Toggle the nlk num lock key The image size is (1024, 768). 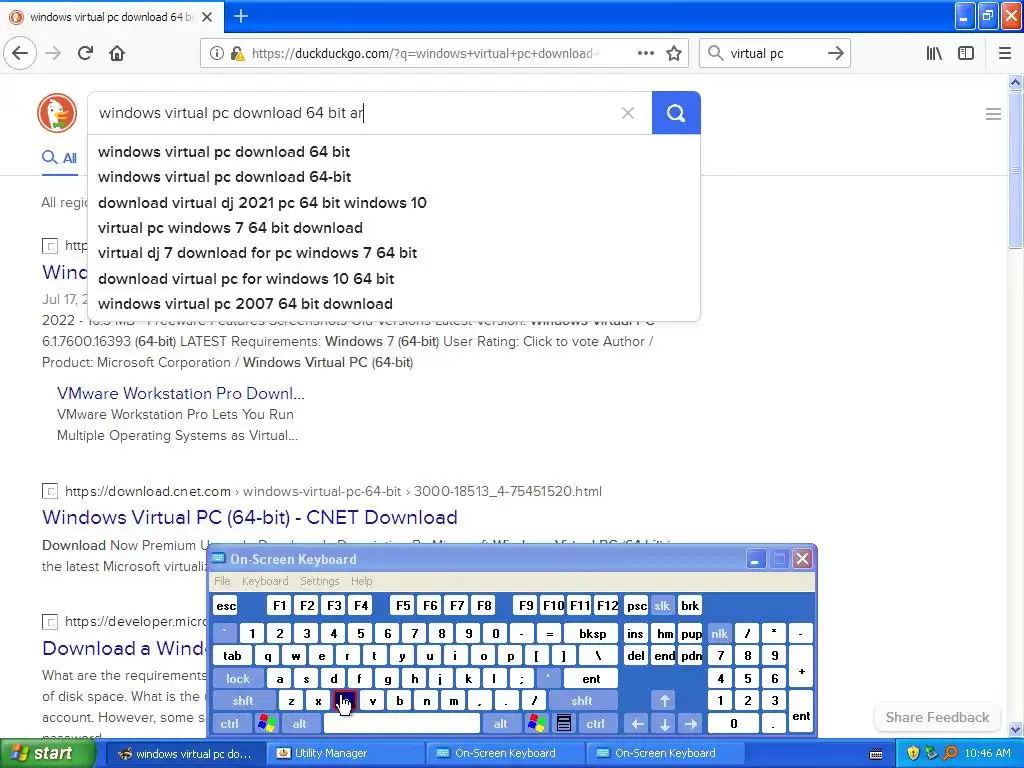click(x=719, y=633)
